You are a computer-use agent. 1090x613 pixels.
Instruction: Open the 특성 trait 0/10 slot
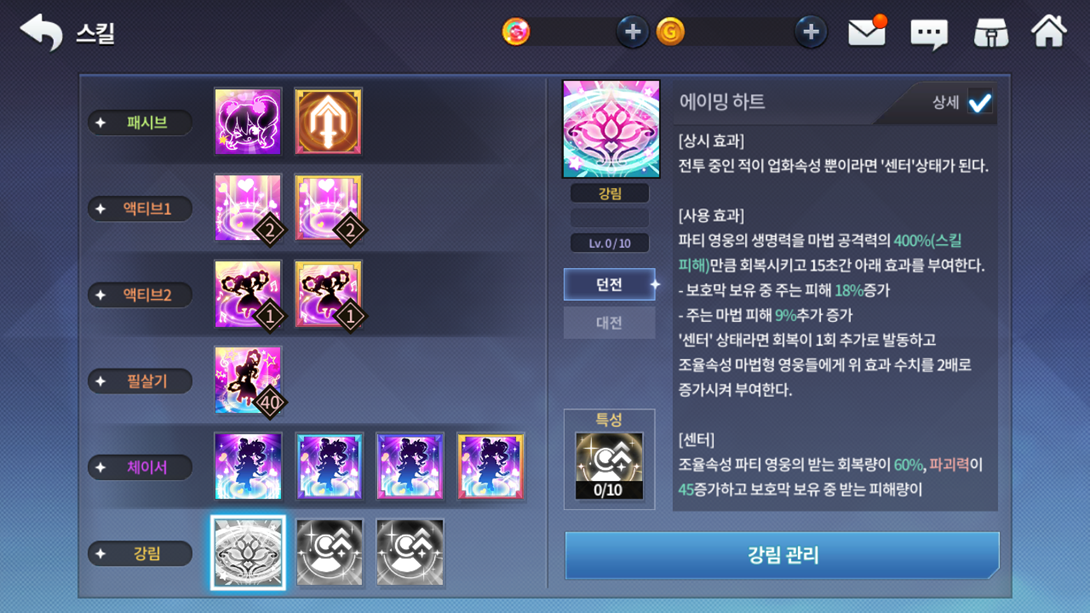(609, 466)
